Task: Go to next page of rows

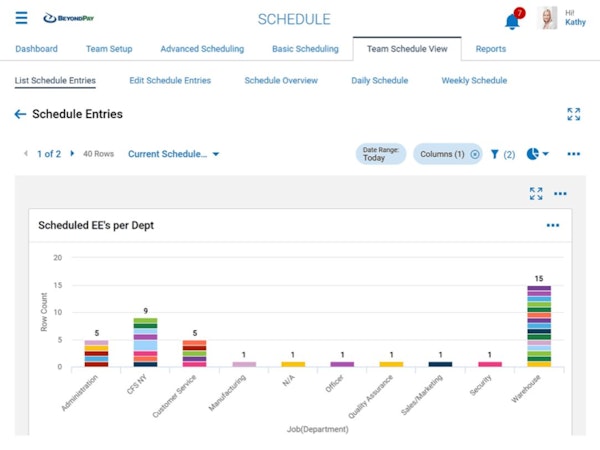Action: 73,154
